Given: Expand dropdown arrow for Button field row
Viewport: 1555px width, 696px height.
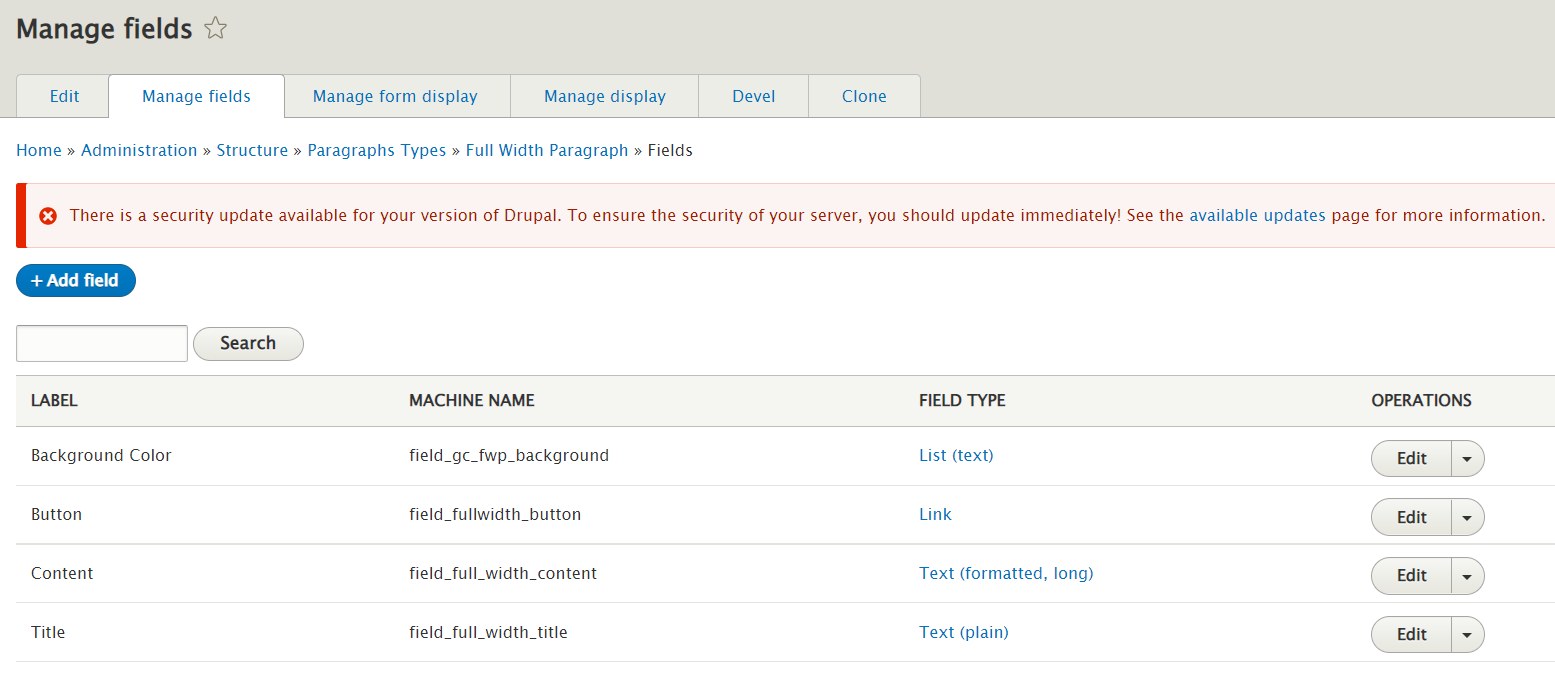Looking at the screenshot, I should pos(1467,518).
